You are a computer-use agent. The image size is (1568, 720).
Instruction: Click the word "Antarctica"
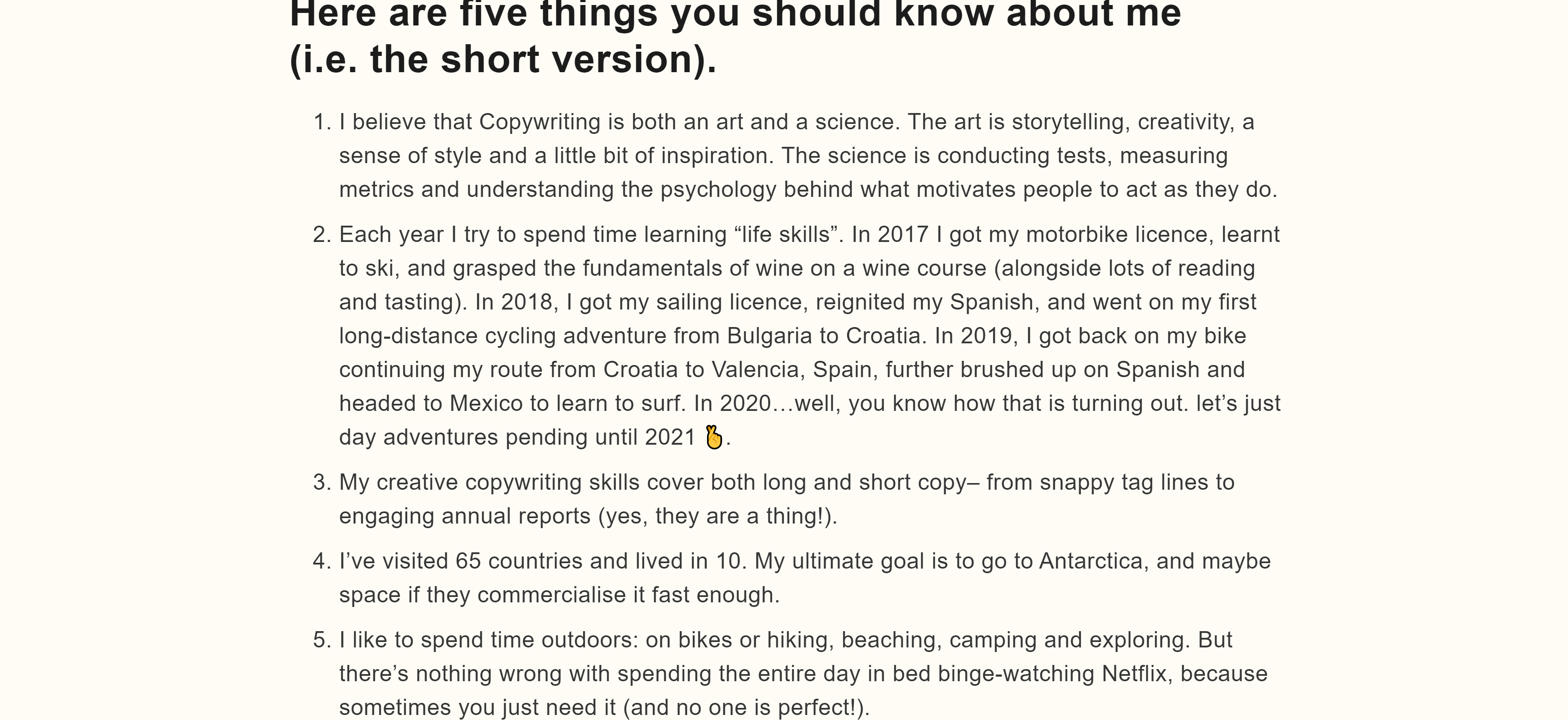tap(1090, 561)
